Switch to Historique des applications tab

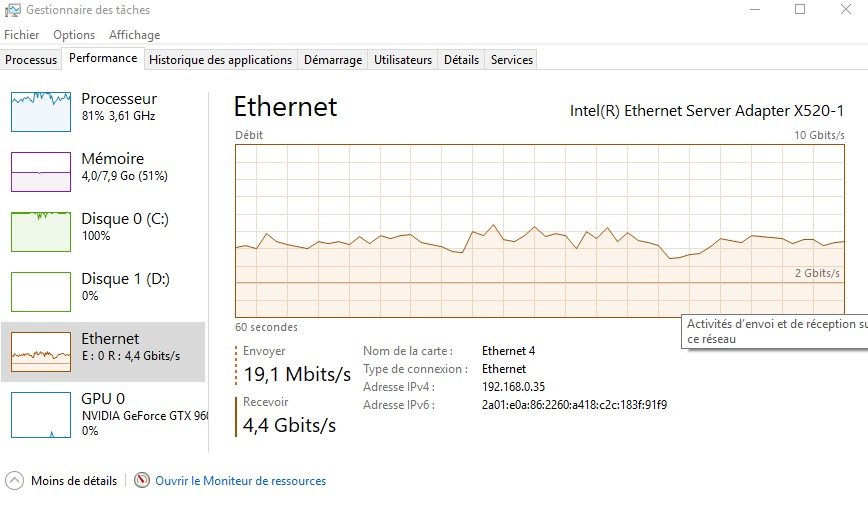pos(220,60)
